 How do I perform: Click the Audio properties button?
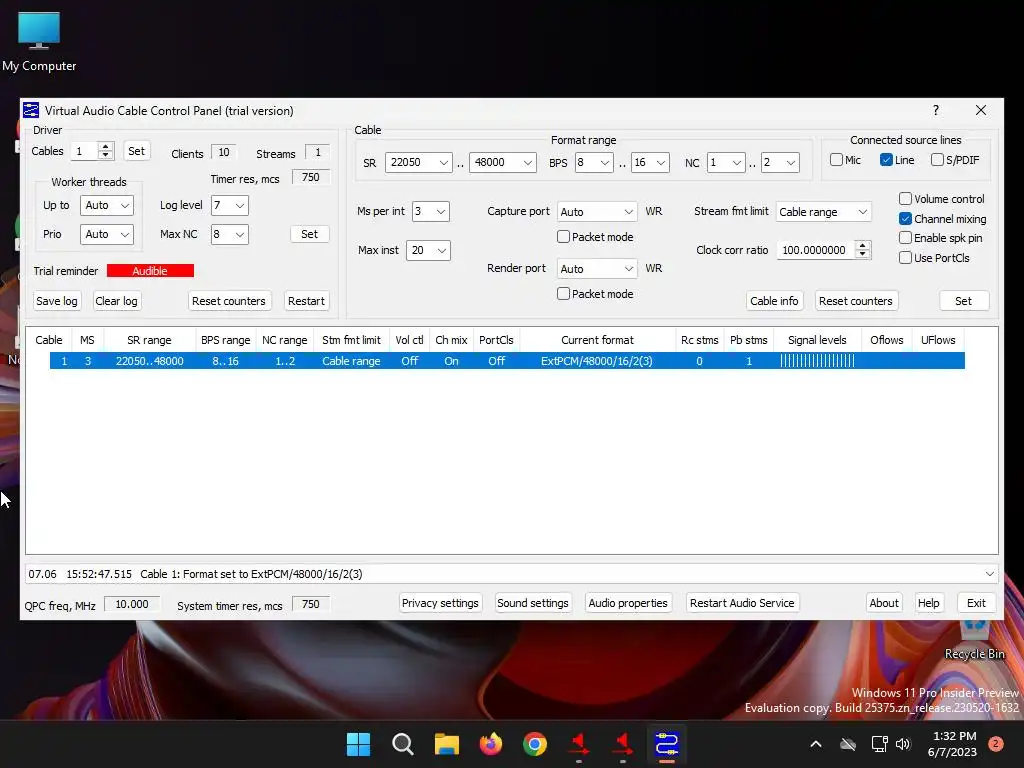[x=628, y=603]
